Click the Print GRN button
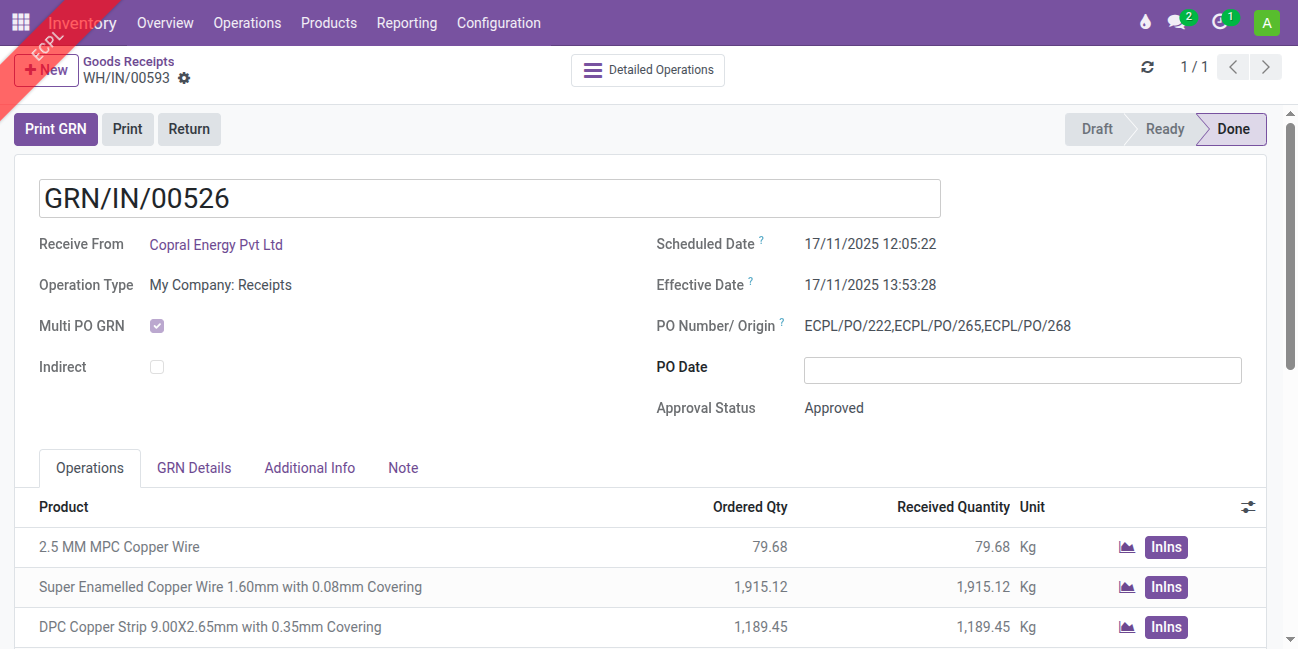1298x649 pixels. coord(56,129)
